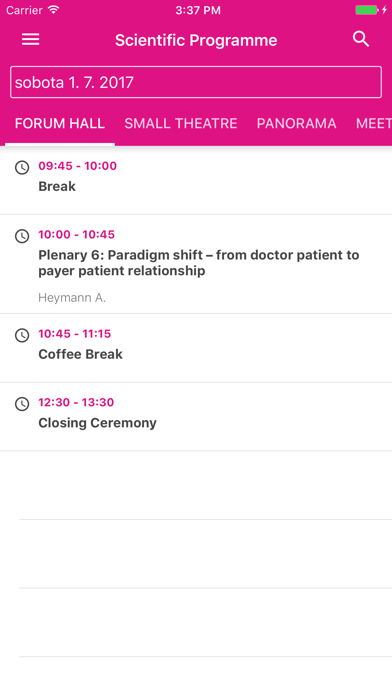Viewport: 392px width, 696px height.
Task: Select speaker name Heymann A.
Action: [x=72, y=297]
